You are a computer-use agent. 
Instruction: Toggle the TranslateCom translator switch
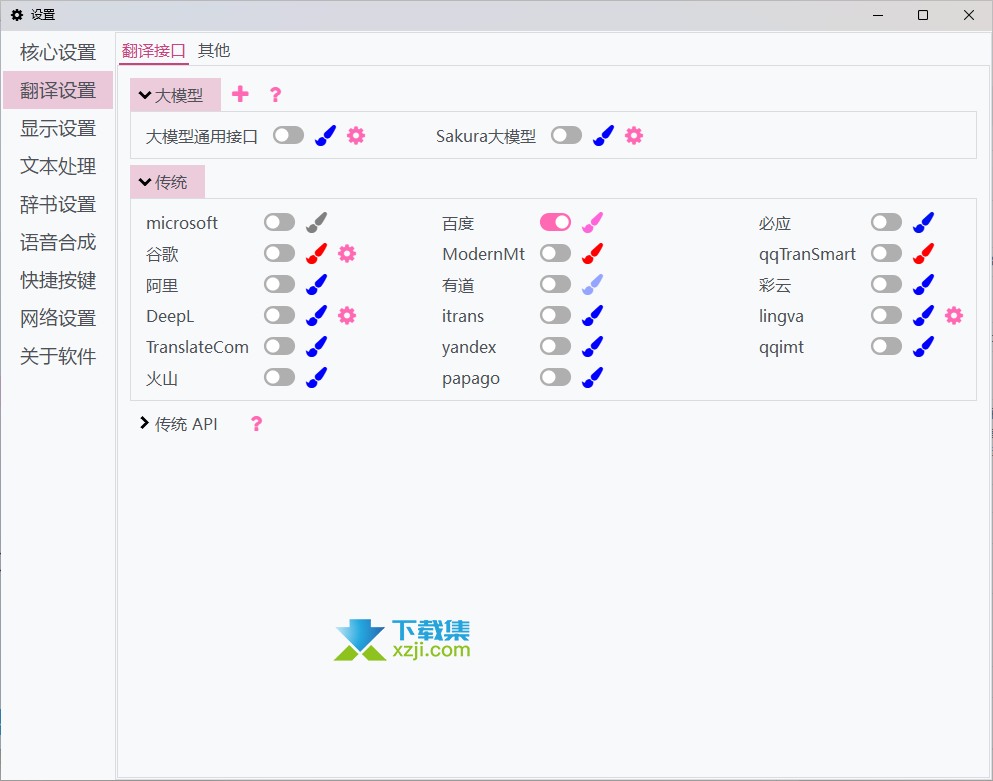coord(280,346)
